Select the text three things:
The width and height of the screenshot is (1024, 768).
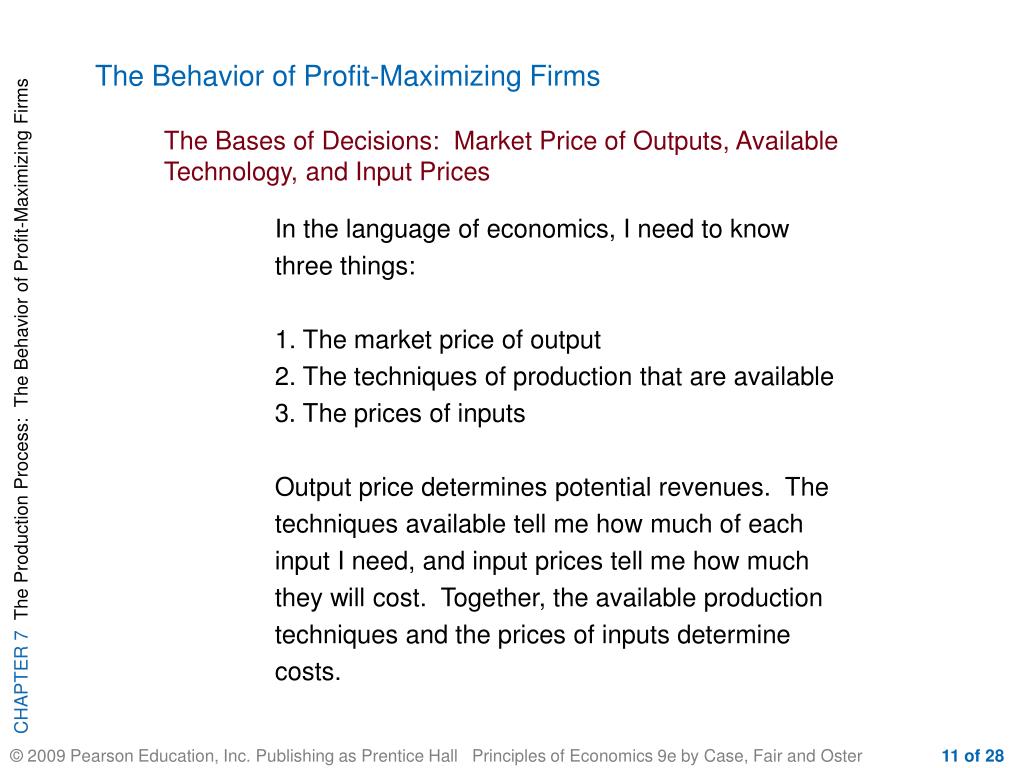click(x=345, y=266)
